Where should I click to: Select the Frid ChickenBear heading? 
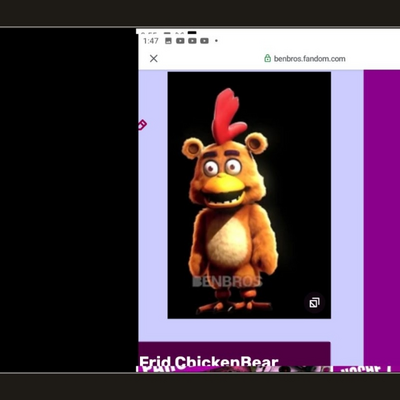pos(208,362)
